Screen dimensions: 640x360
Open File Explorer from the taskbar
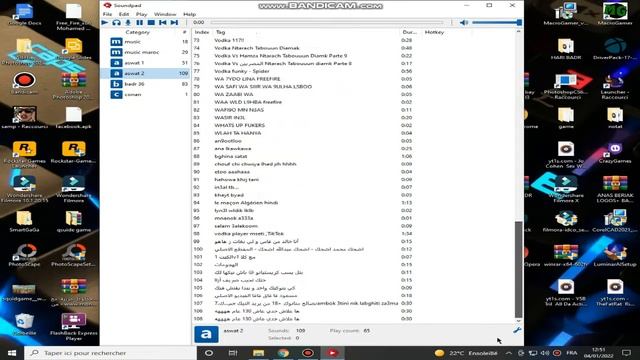pos(258,353)
